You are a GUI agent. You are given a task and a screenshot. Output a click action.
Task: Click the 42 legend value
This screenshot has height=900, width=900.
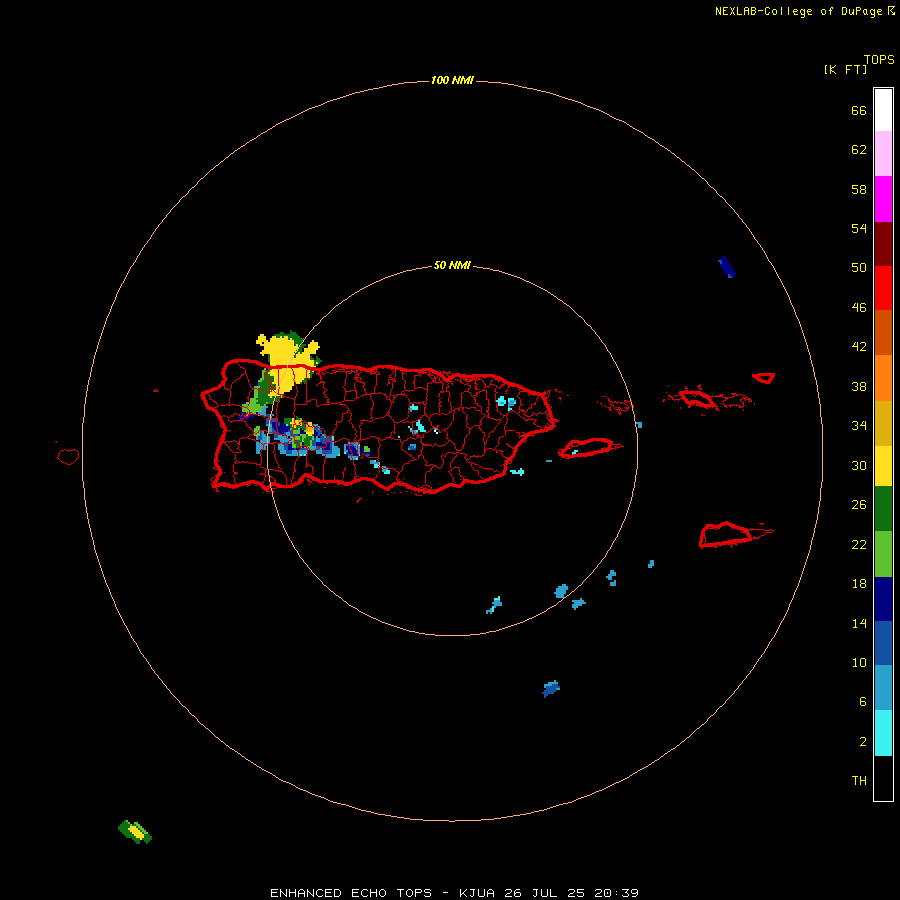tap(859, 347)
